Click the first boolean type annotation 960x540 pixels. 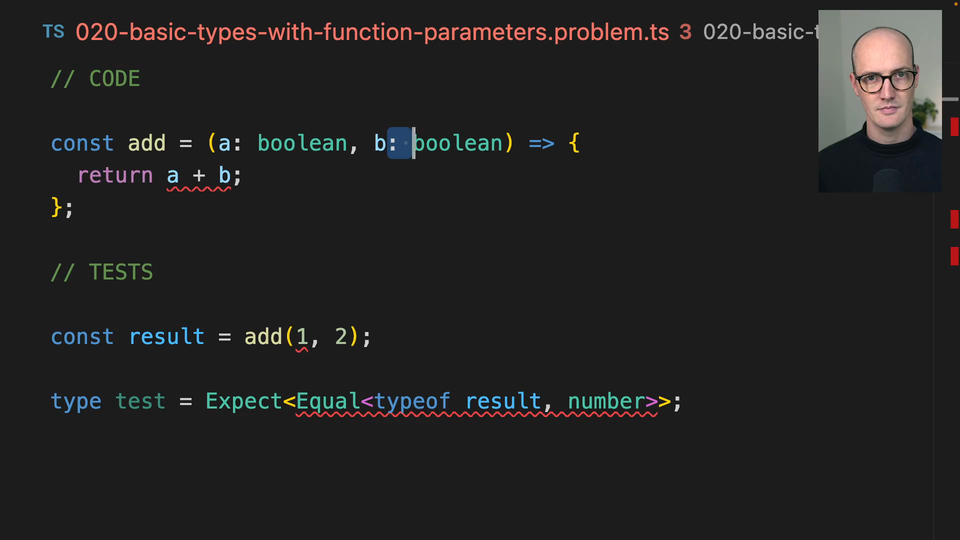click(x=301, y=143)
